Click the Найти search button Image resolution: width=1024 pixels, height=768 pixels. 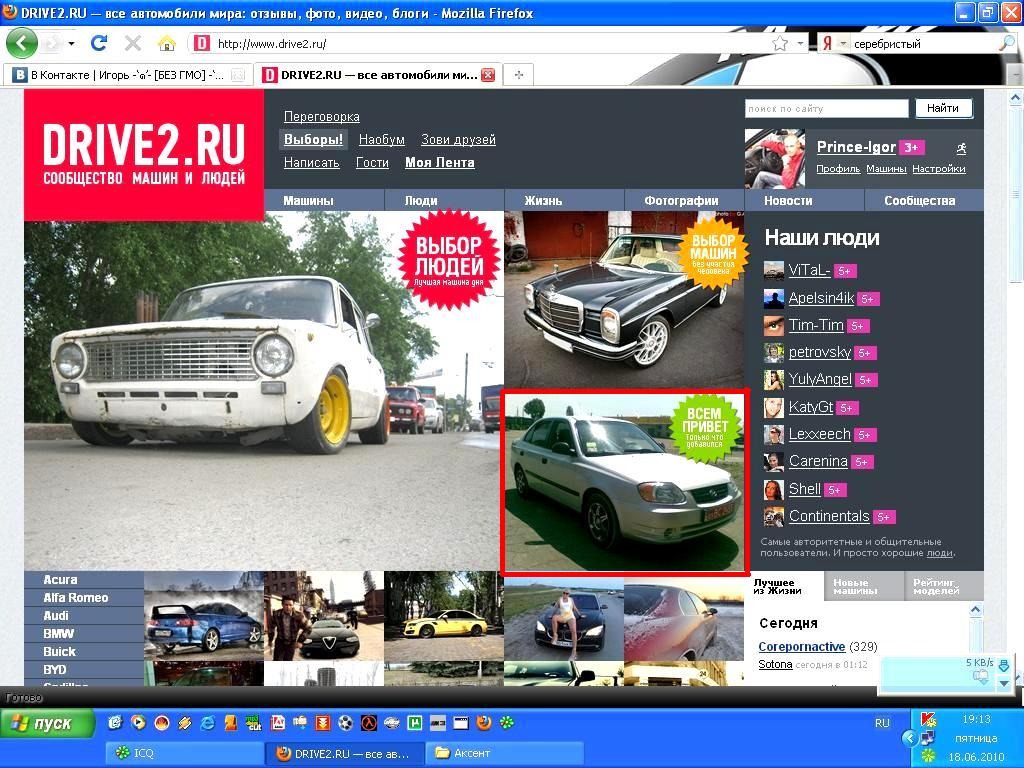(943, 108)
